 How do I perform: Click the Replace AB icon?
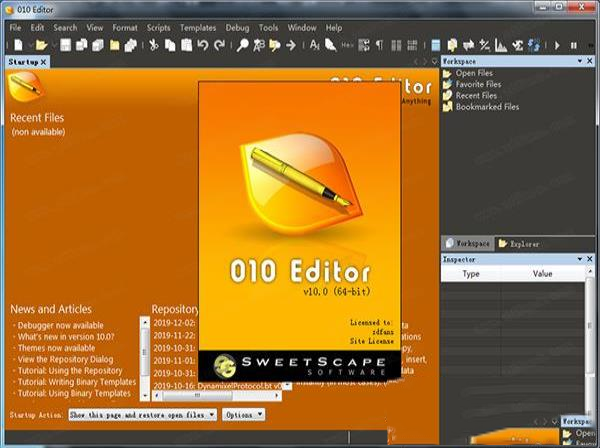point(259,45)
